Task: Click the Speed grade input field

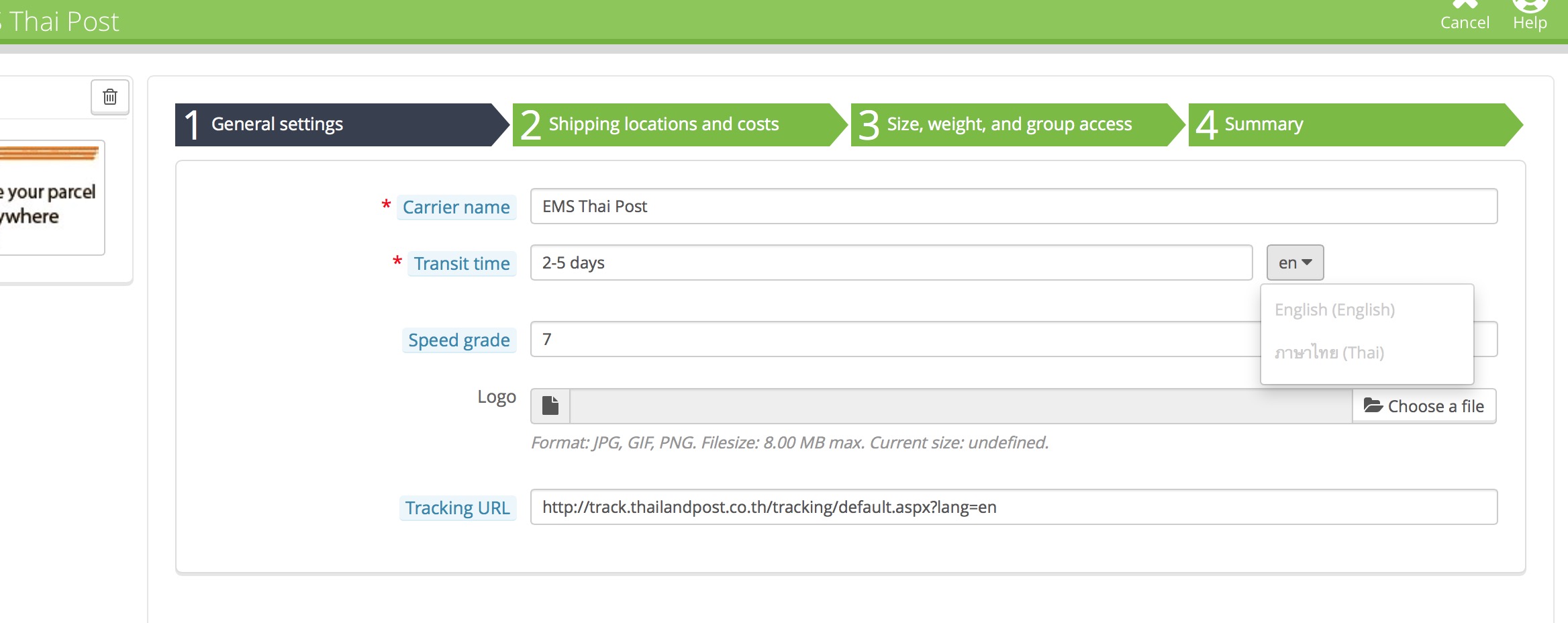Action: point(893,339)
